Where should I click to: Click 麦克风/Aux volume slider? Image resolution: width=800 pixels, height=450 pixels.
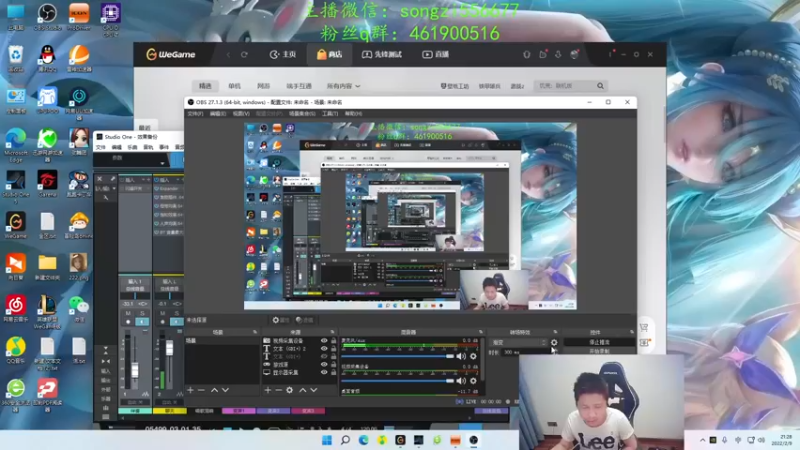tap(397, 356)
